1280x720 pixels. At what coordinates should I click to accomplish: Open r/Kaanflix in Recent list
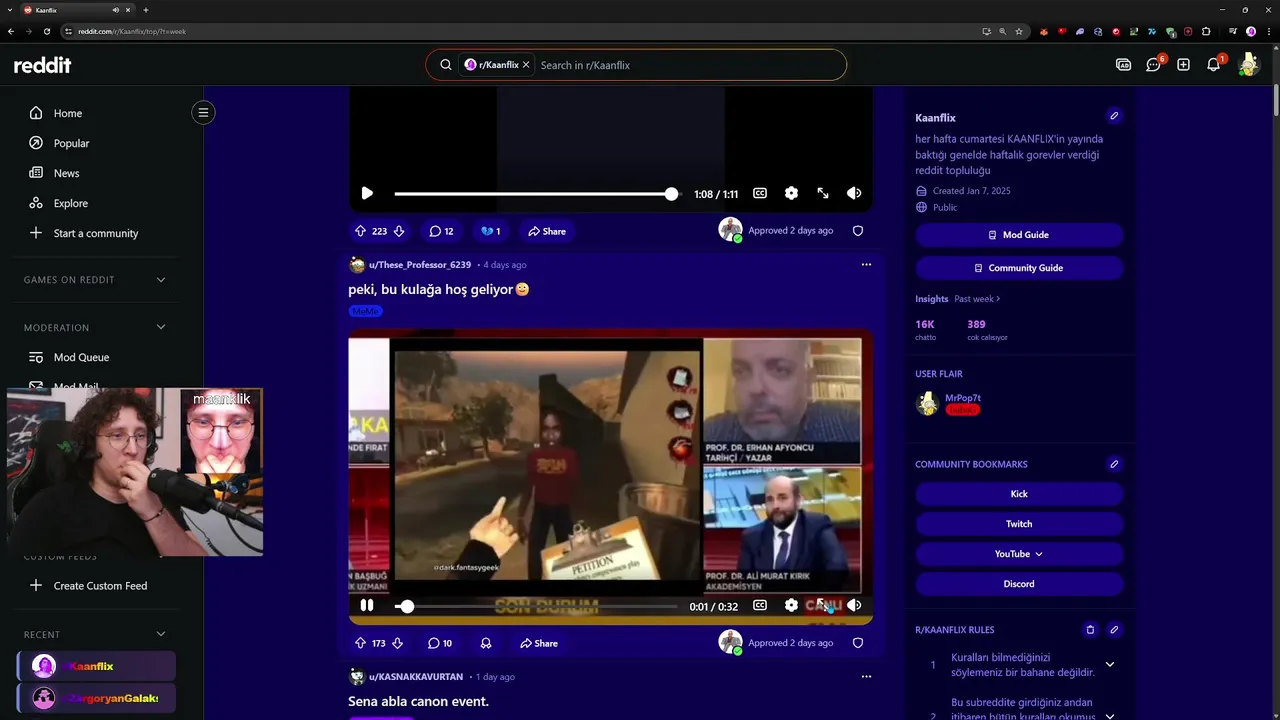(x=97, y=666)
